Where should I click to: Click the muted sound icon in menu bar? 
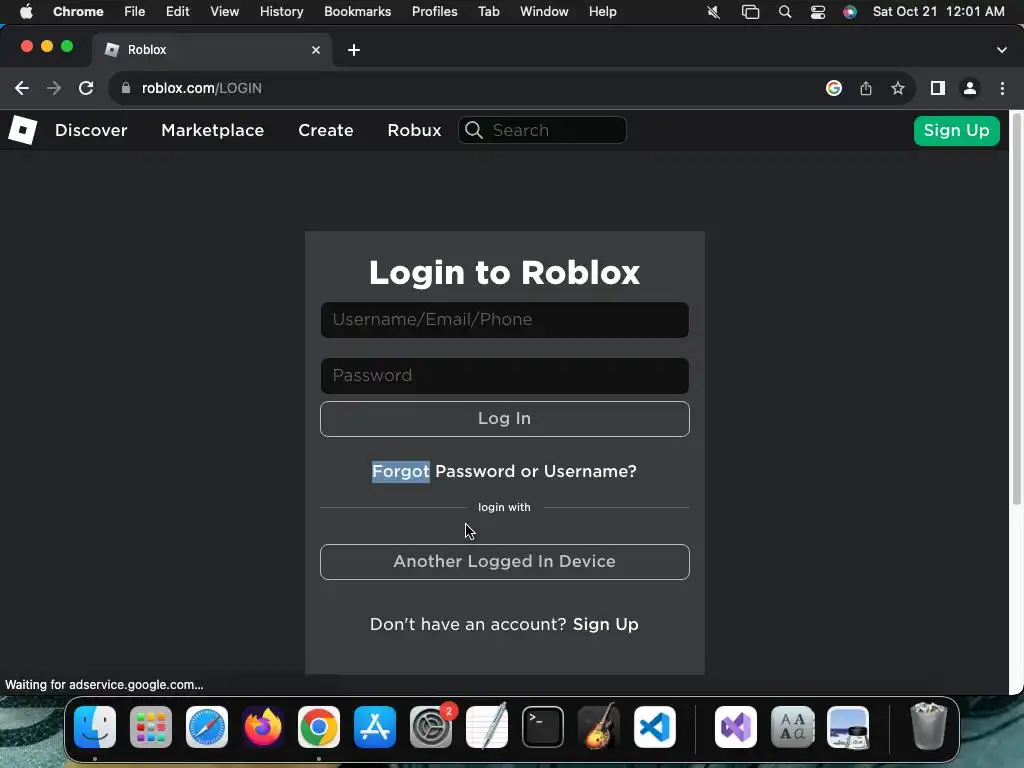[713, 12]
